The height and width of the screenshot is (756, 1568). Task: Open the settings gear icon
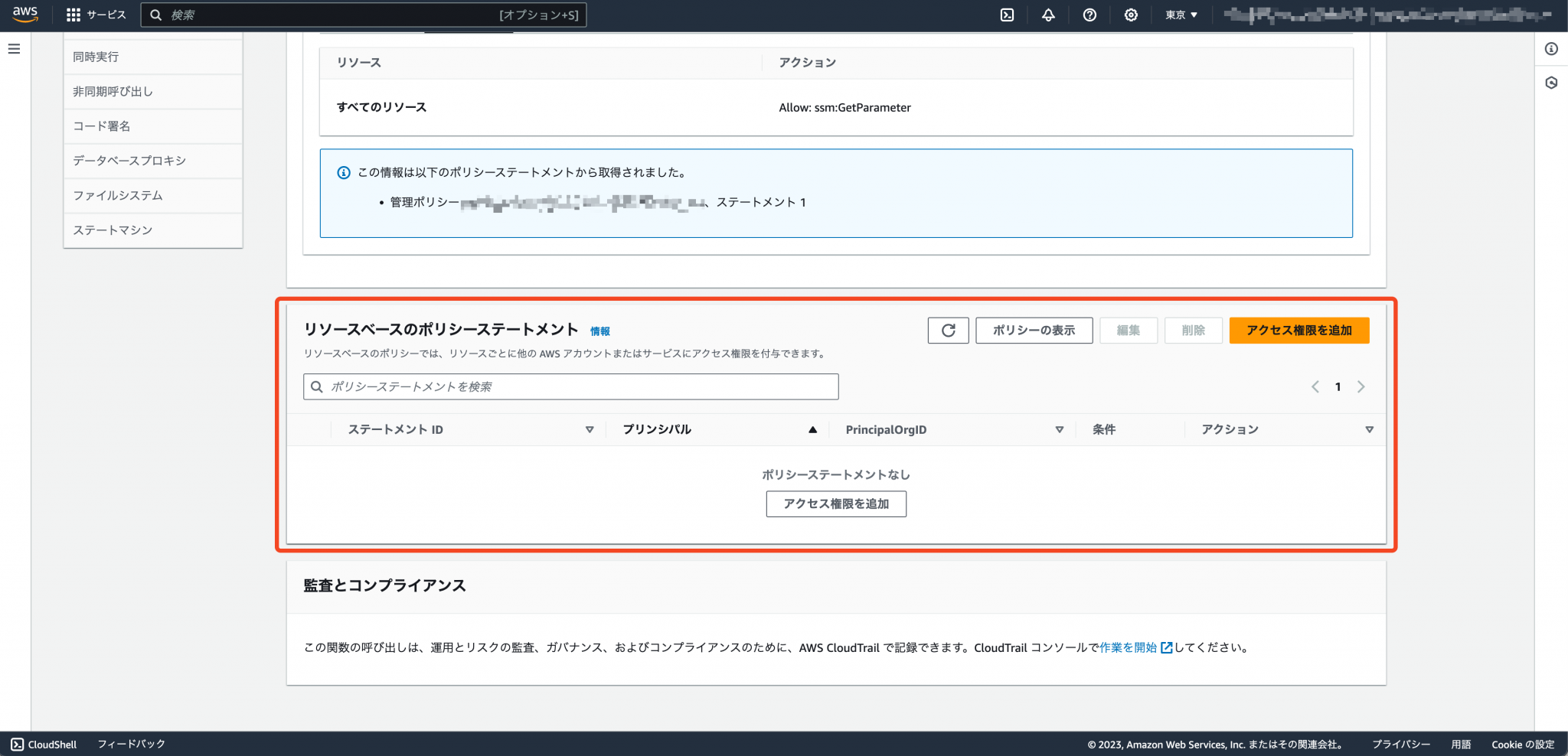tap(1131, 15)
